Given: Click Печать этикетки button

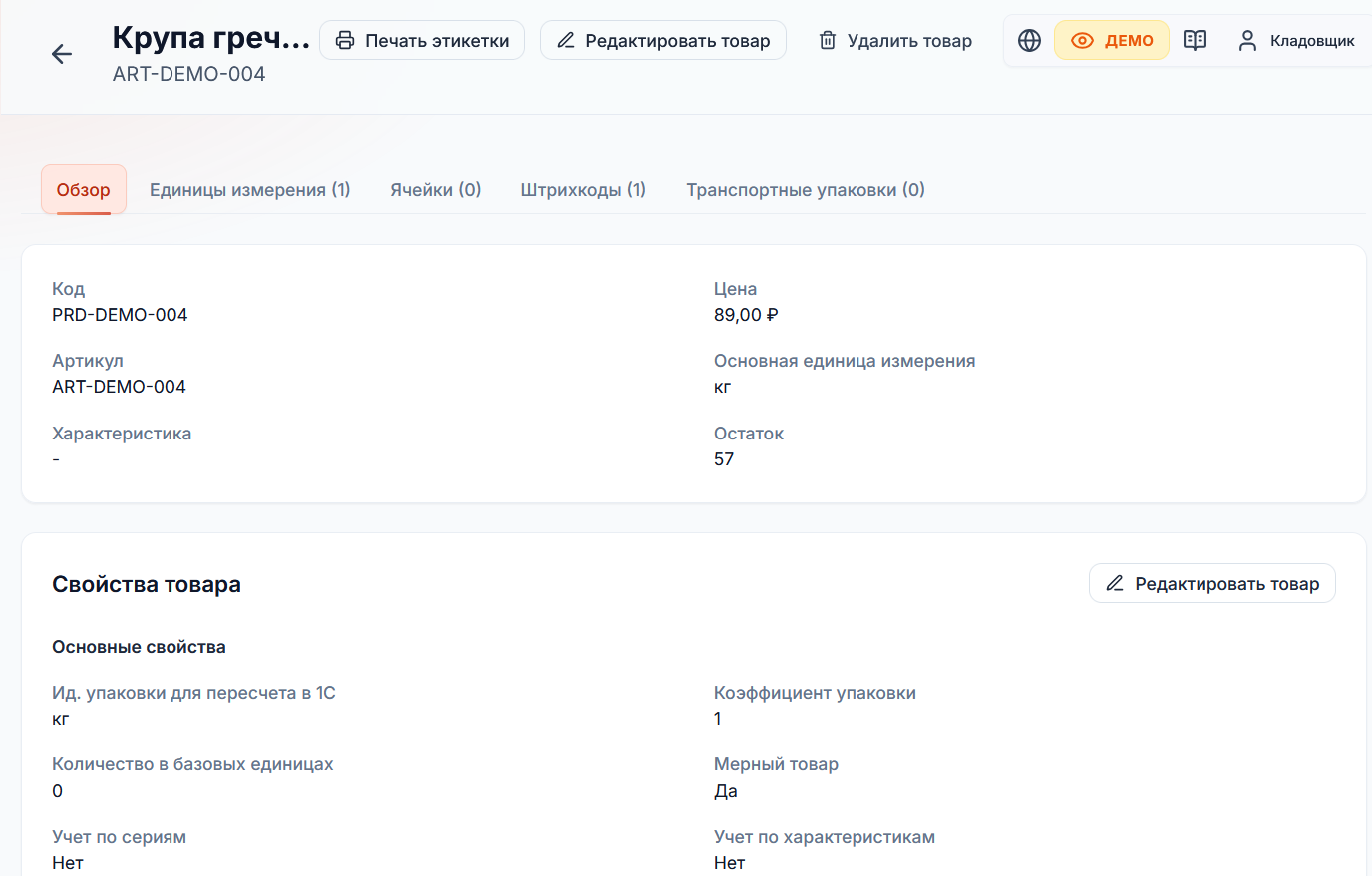Looking at the screenshot, I should pyautogui.click(x=422, y=40).
